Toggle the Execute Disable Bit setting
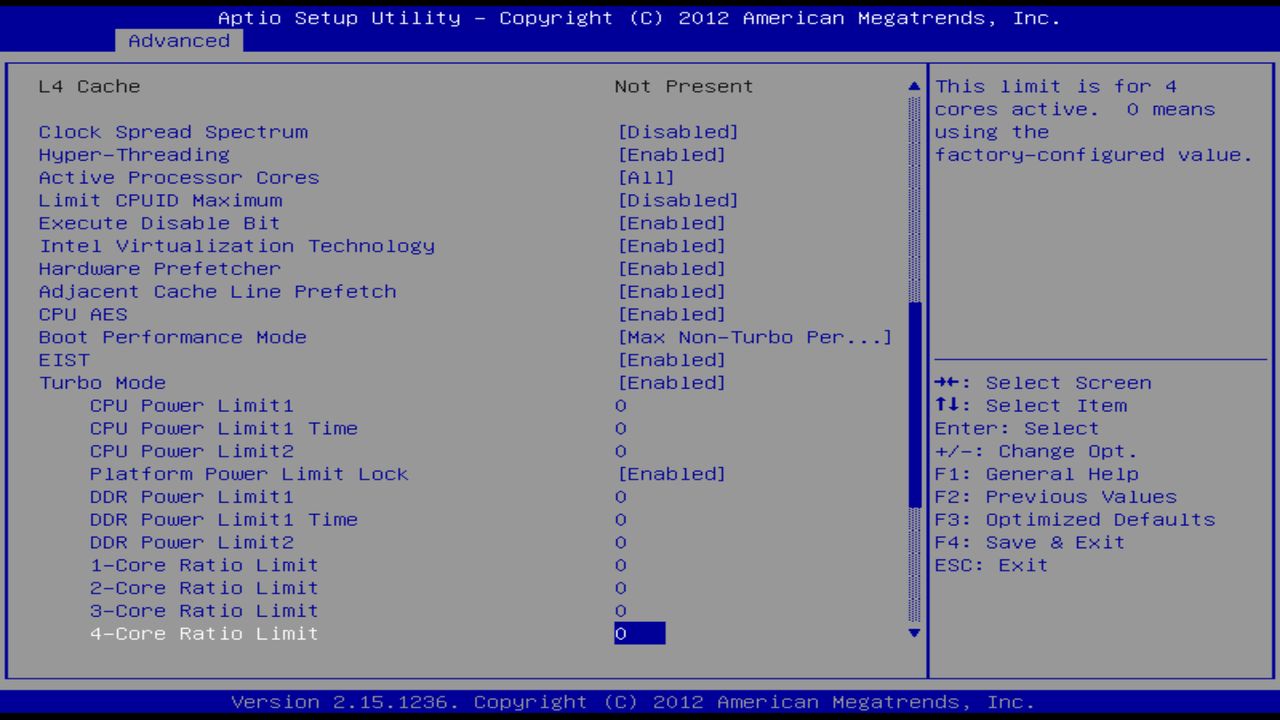 (672, 223)
